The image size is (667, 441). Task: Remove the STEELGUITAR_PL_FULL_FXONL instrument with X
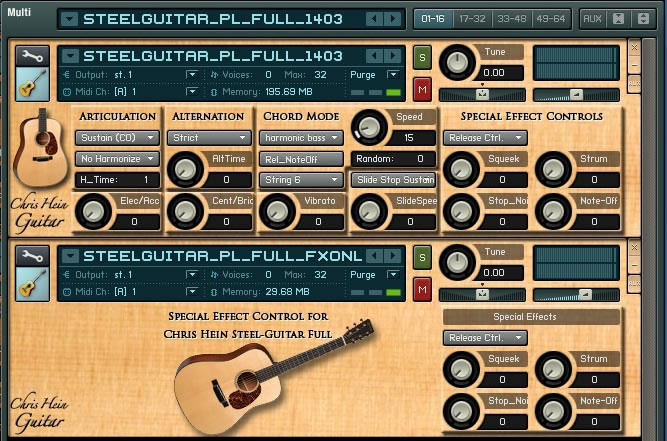[x=634, y=247]
